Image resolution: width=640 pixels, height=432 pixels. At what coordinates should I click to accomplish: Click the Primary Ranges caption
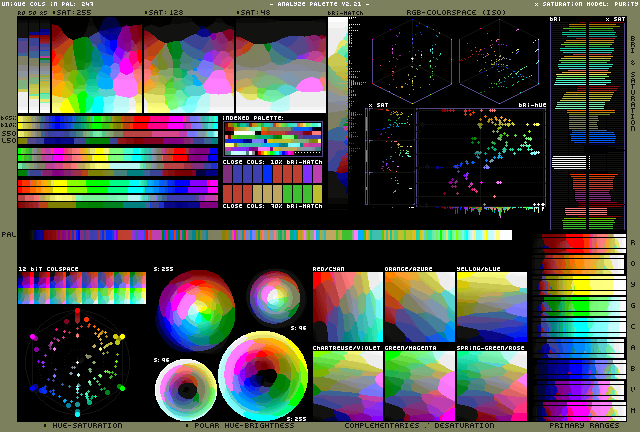pyautogui.click(x=583, y=425)
